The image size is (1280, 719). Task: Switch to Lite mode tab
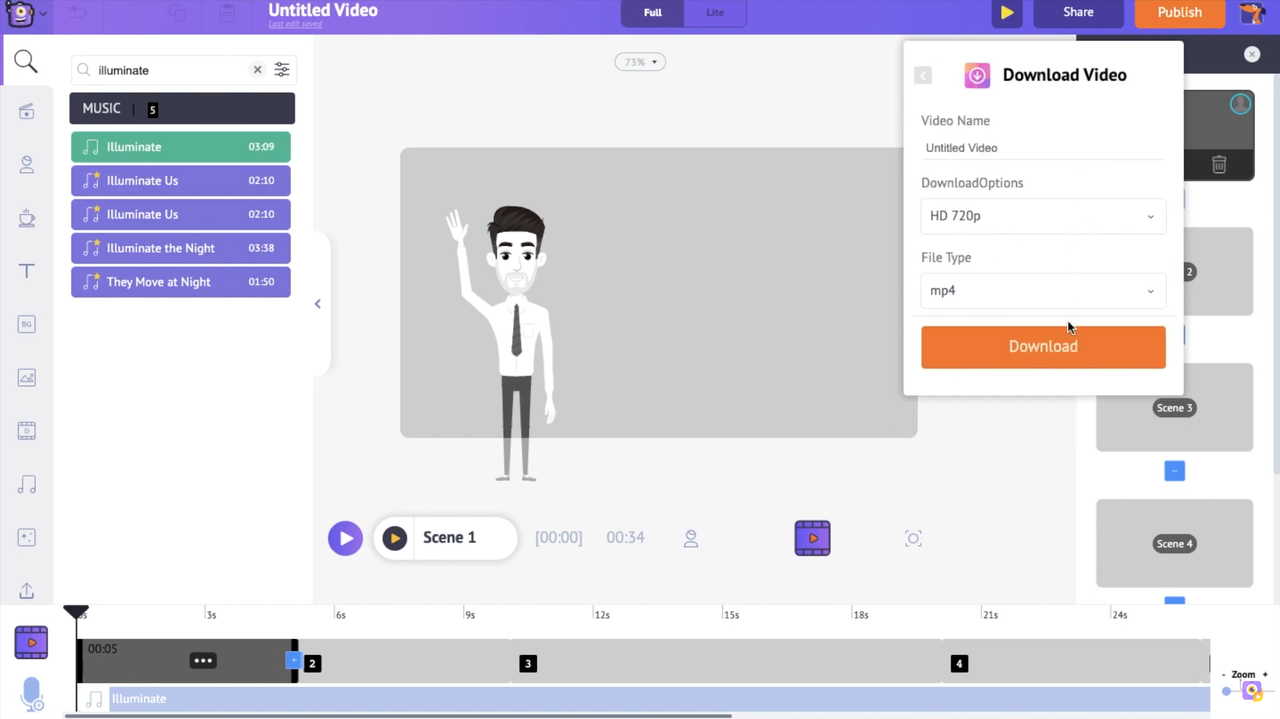[x=715, y=12]
